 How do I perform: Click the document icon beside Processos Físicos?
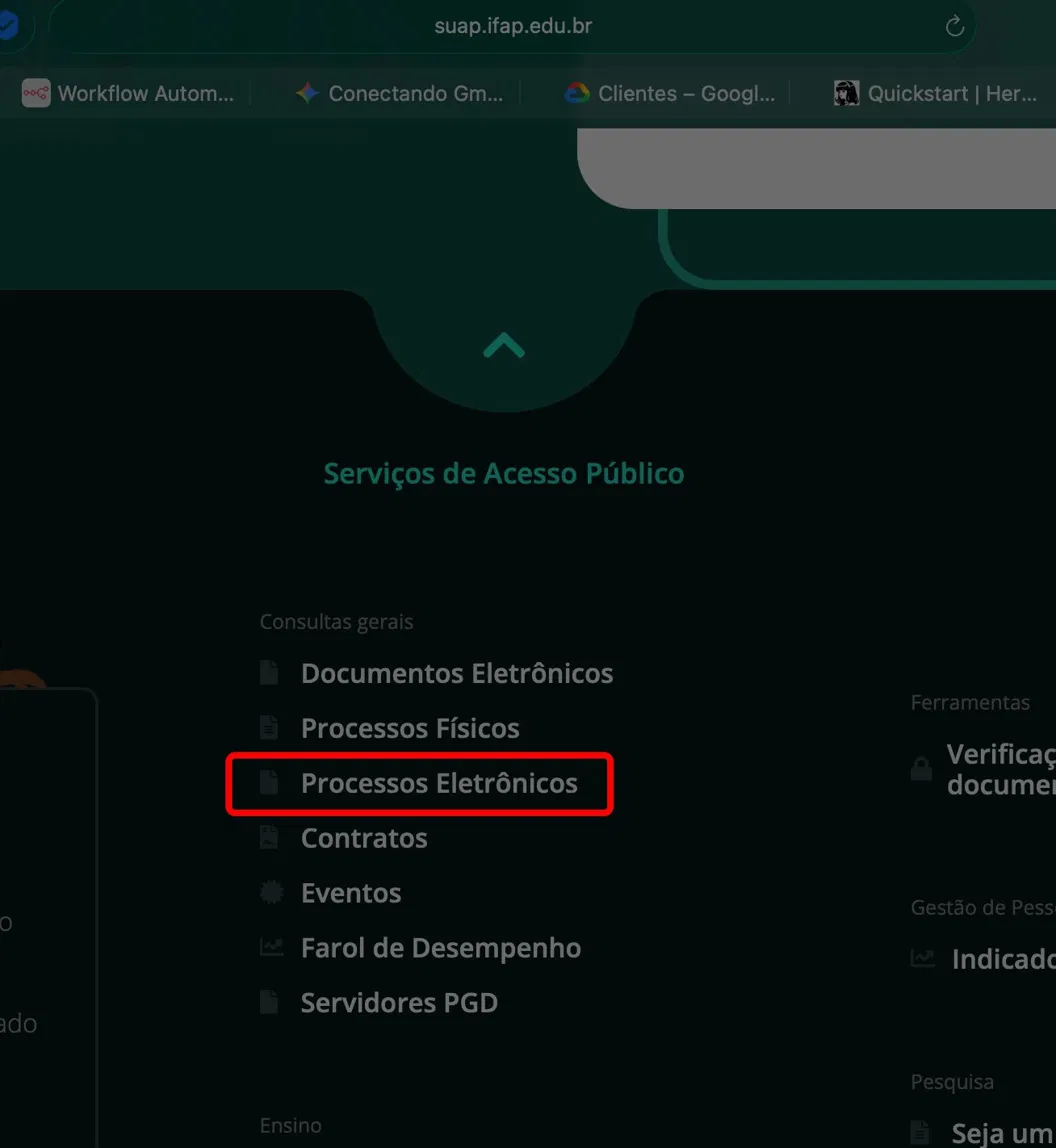point(269,728)
